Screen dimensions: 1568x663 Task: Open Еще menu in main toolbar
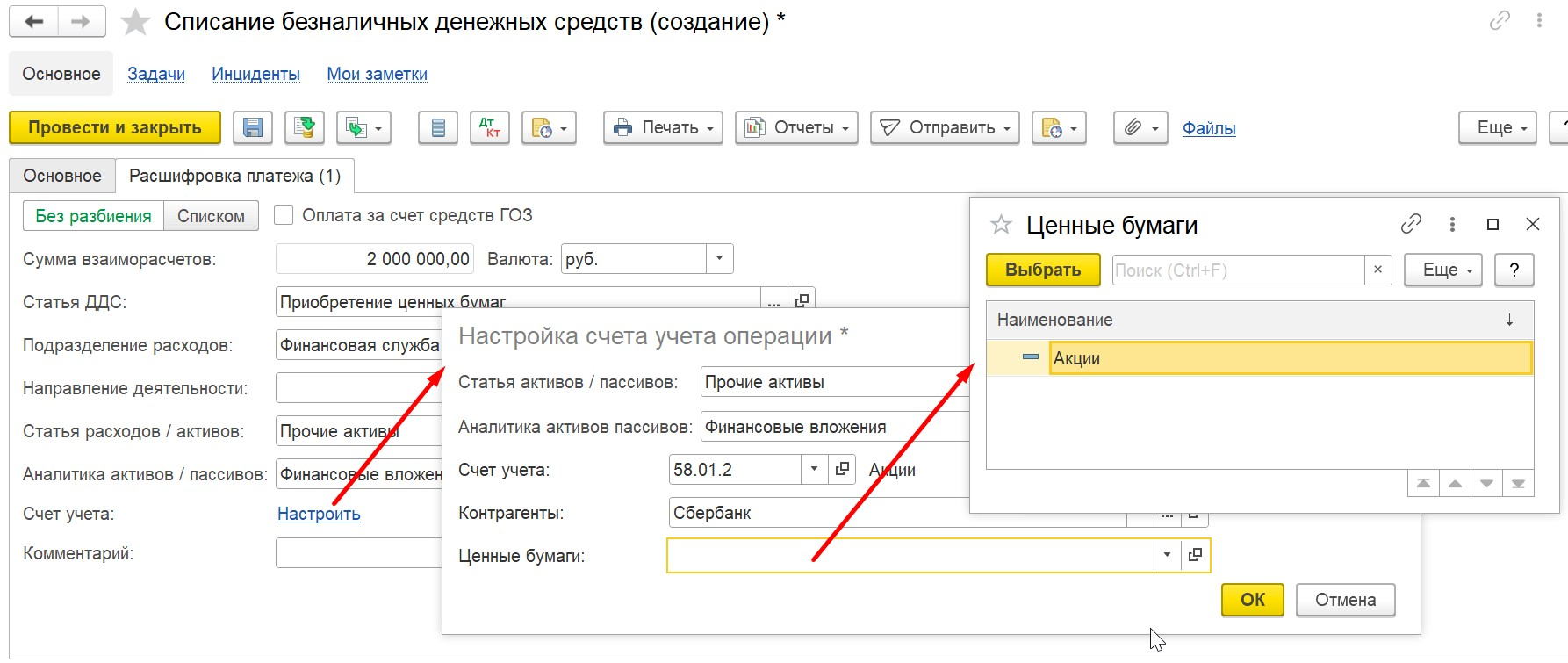(1498, 128)
